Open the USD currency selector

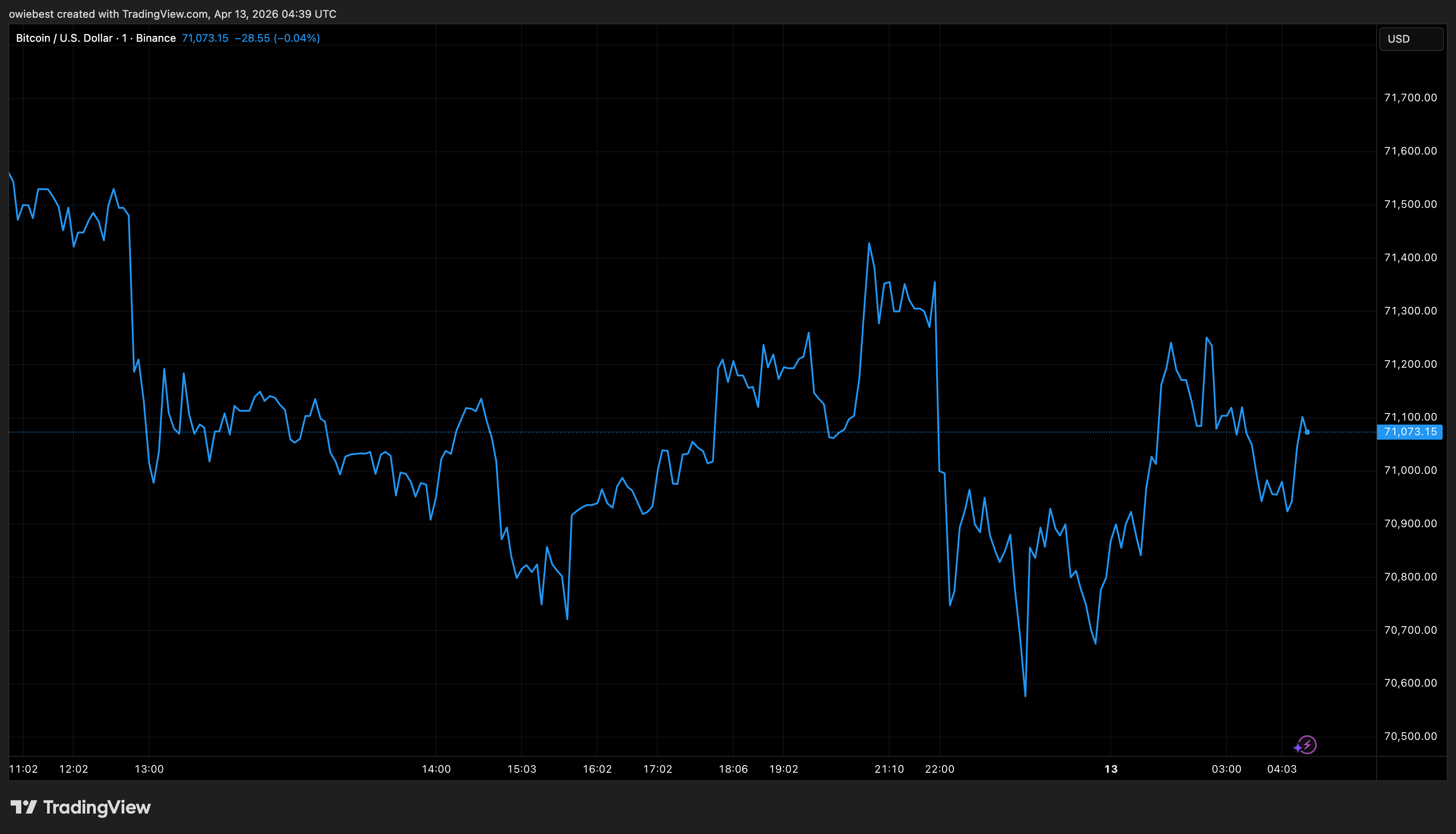(1411, 38)
